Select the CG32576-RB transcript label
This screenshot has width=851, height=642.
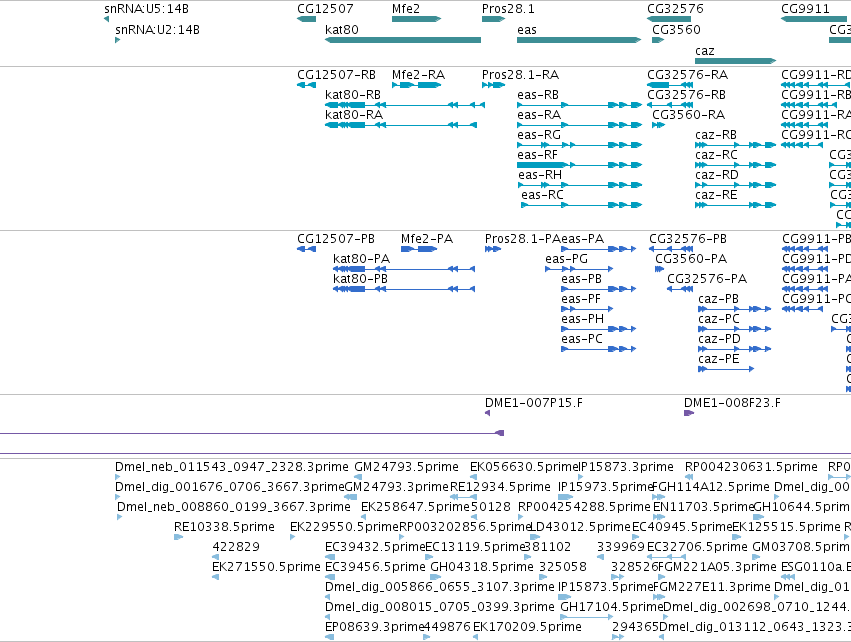(687, 94)
